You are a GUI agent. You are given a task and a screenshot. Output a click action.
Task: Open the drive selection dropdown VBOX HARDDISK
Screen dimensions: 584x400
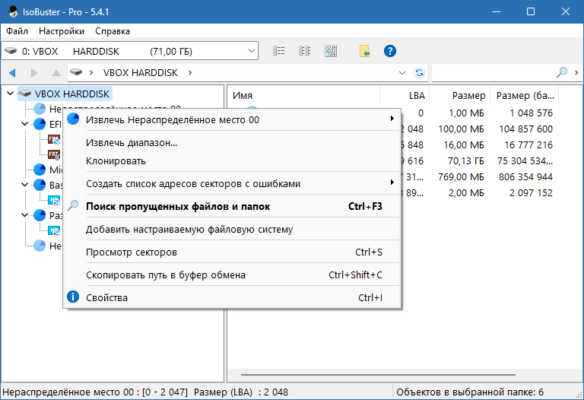coord(130,51)
